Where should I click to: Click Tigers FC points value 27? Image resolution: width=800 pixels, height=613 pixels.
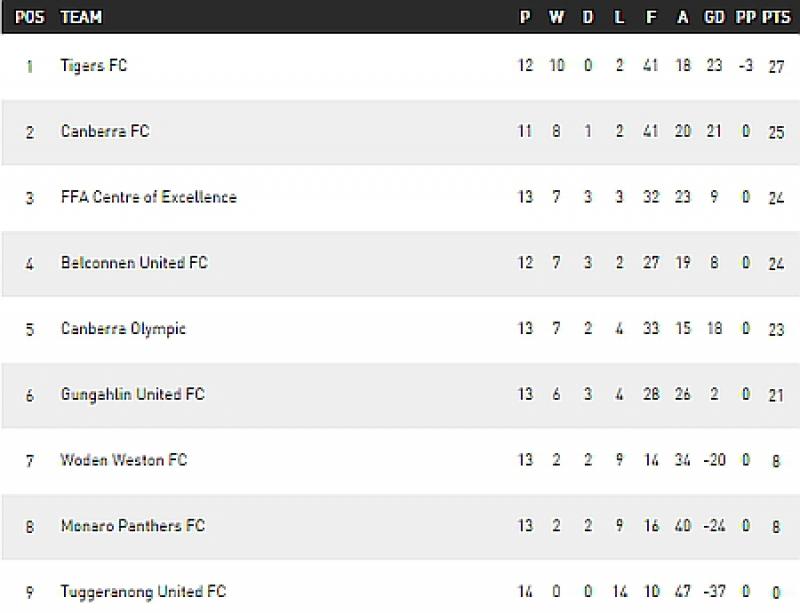click(776, 66)
